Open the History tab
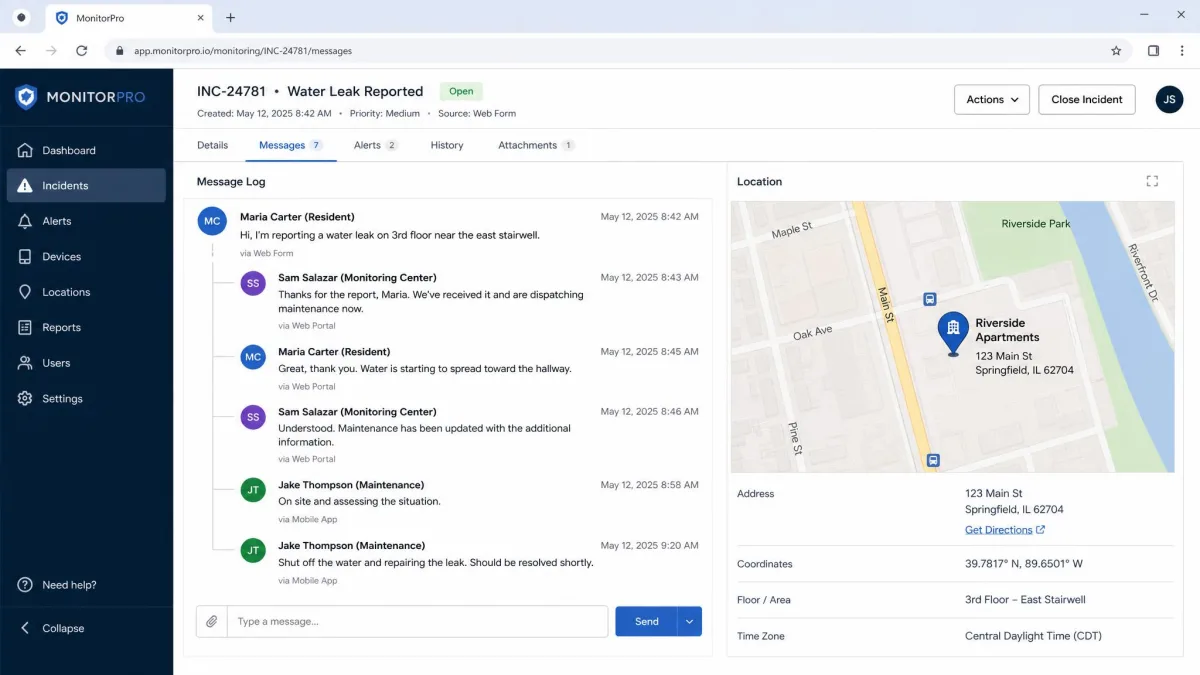1200x675 pixels. click(447, 145)
